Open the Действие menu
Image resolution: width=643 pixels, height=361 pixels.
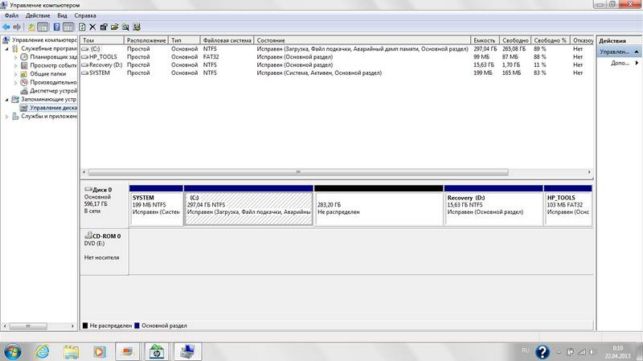click(x=38, y=16)
